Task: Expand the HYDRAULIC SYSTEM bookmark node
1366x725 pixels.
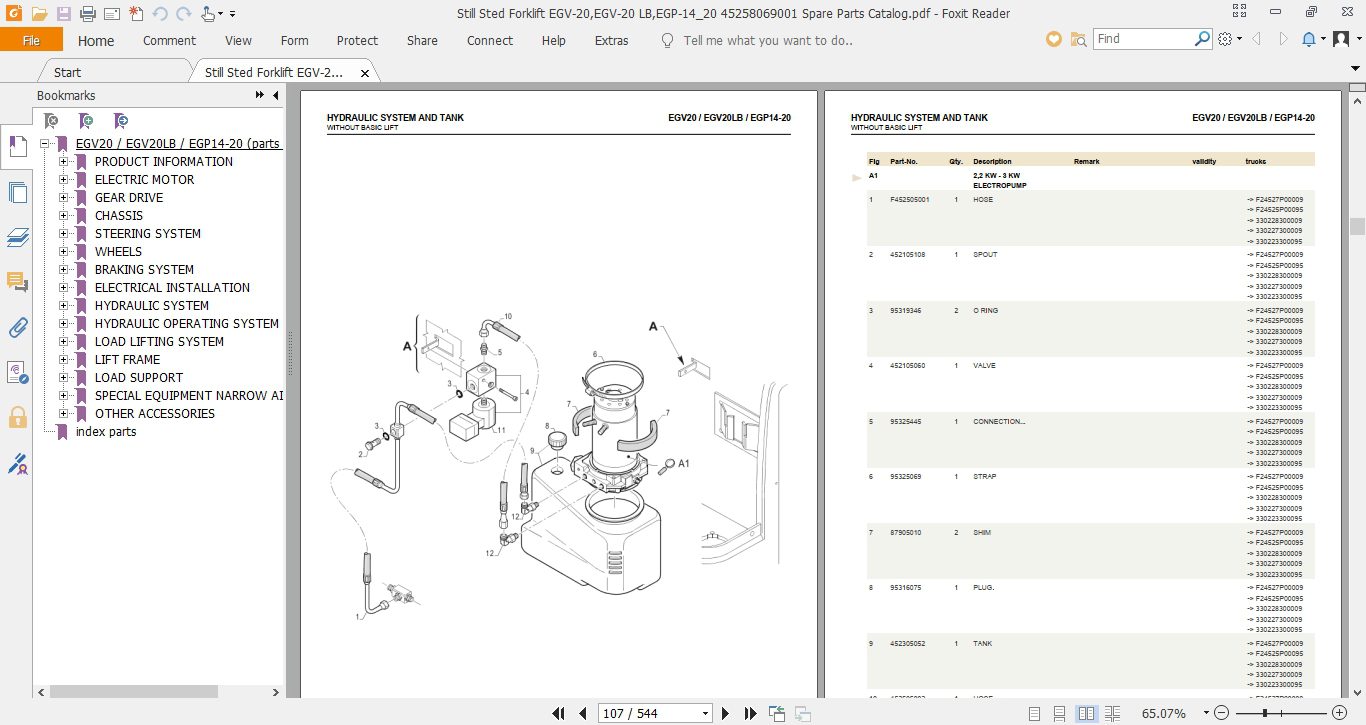Action: (64, 306)
